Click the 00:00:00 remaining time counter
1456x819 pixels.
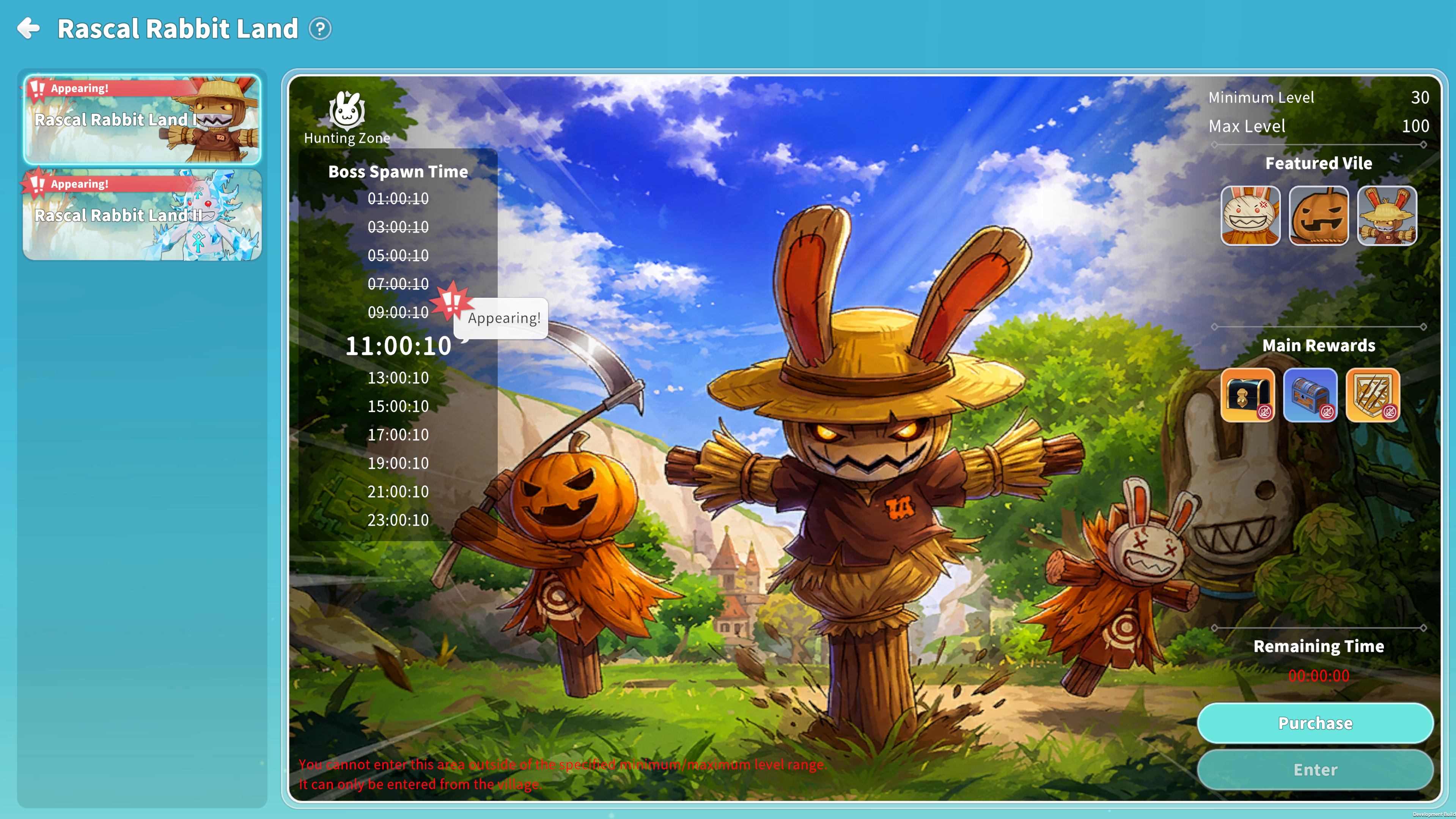[1319, 676]
